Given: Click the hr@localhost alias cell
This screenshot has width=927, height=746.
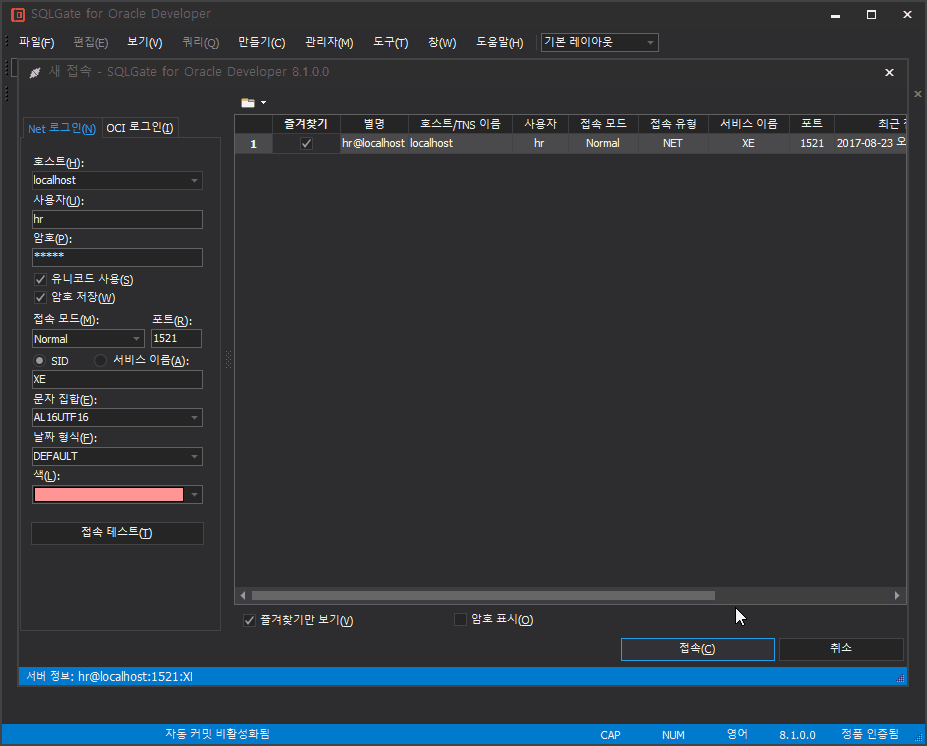Looking at the screenshot, I should click(374, 144).
